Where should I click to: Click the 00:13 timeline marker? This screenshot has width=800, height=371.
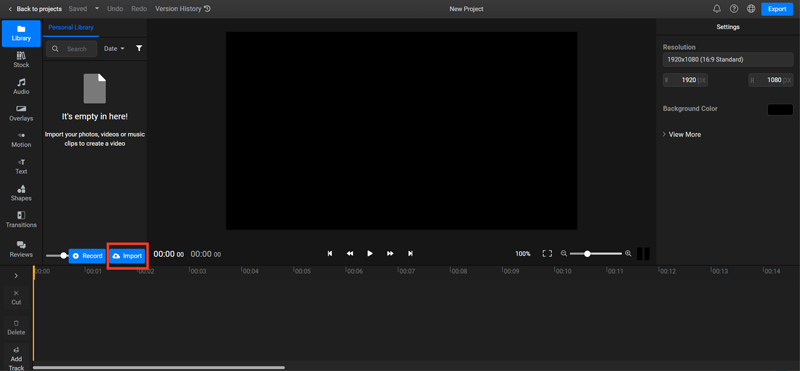tap(719, 271)
